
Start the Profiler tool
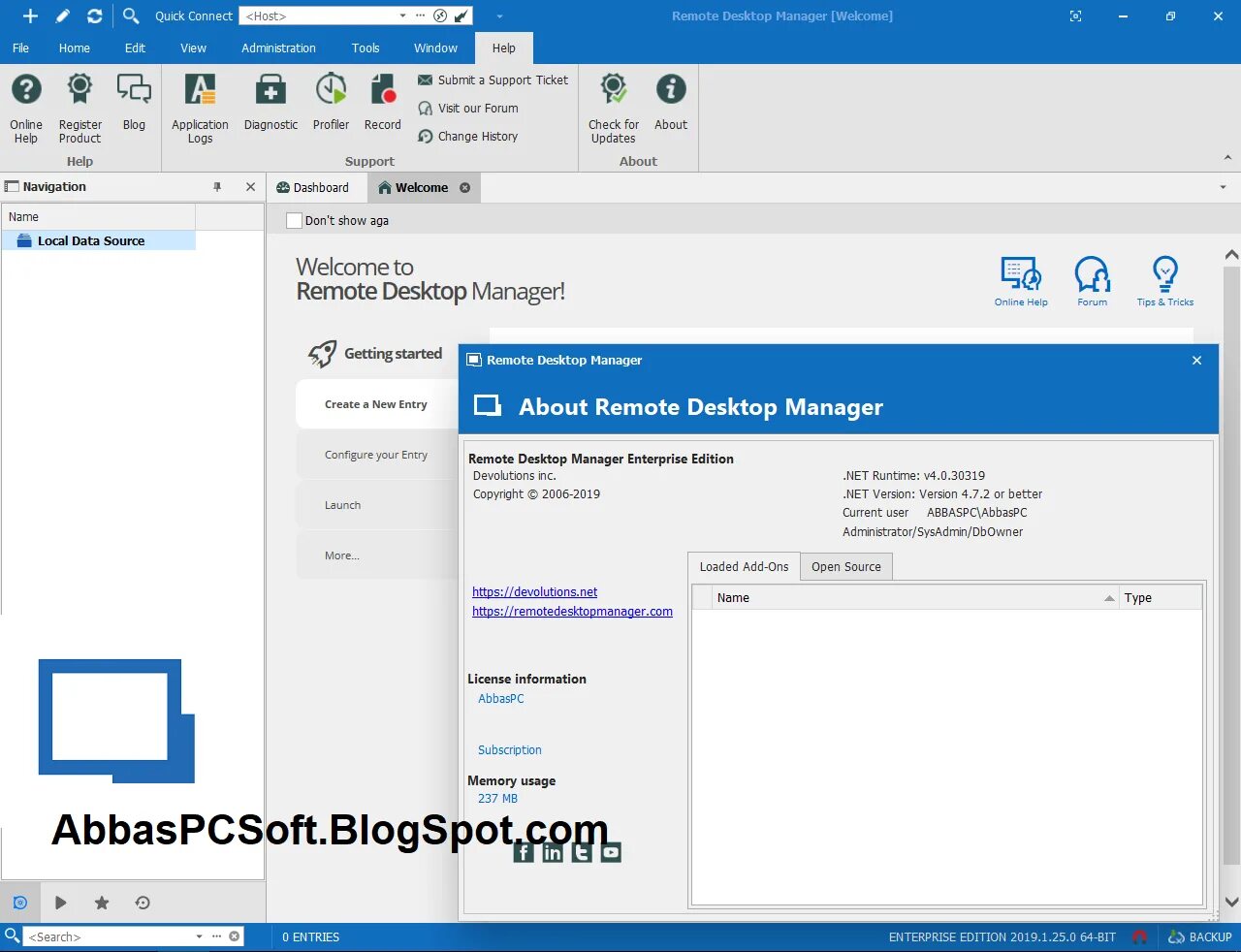(x=331, y=103)
